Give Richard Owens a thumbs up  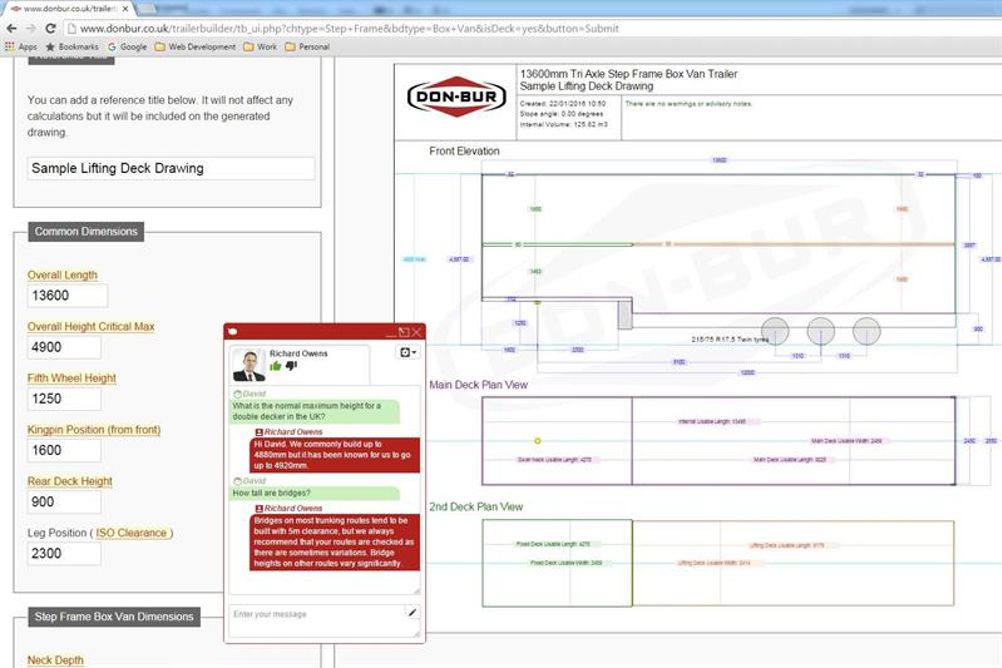275,366
